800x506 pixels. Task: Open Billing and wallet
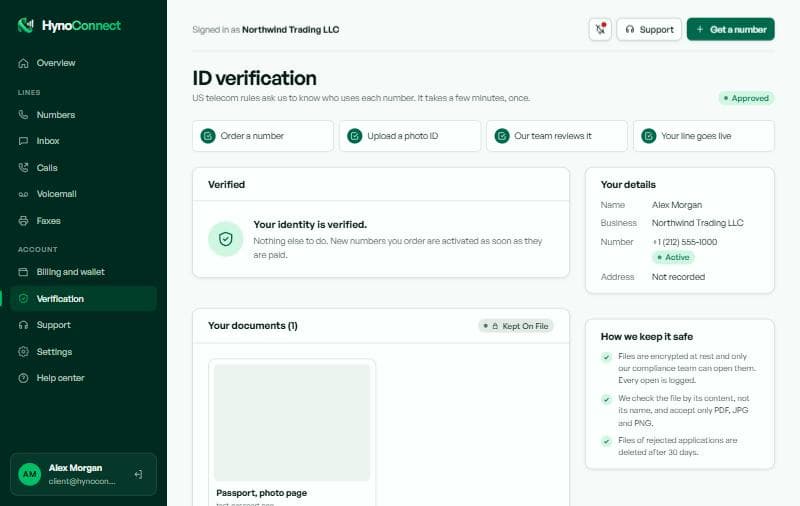point(83,272)
